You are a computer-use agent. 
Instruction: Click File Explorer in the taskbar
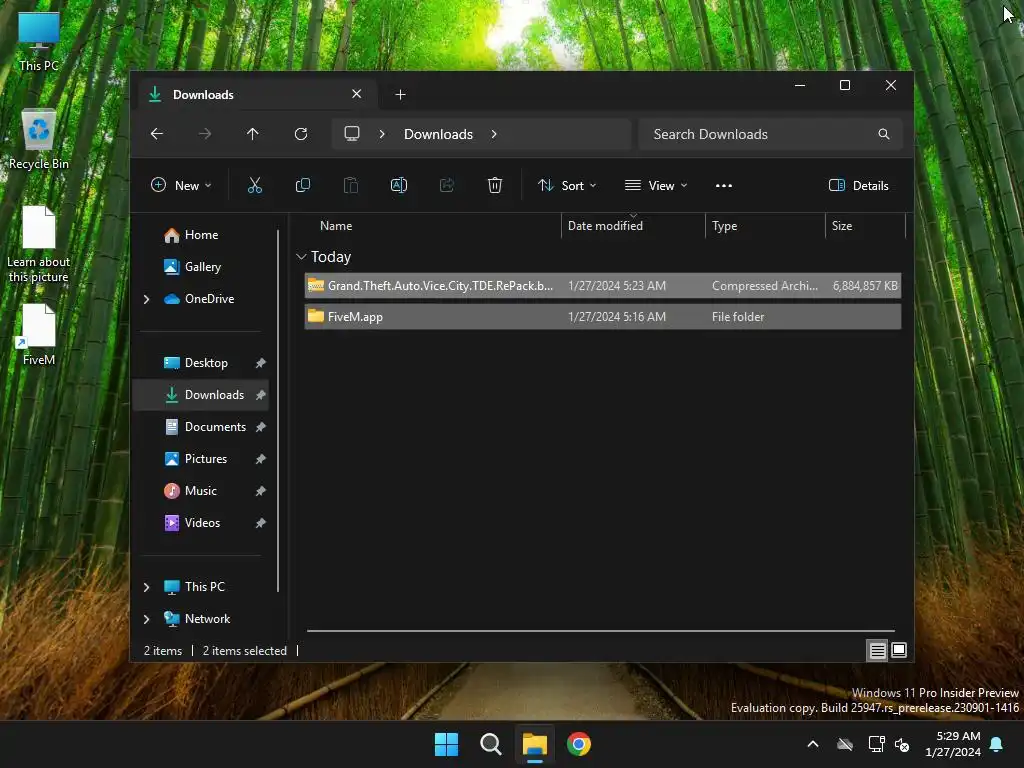(535, 744)
